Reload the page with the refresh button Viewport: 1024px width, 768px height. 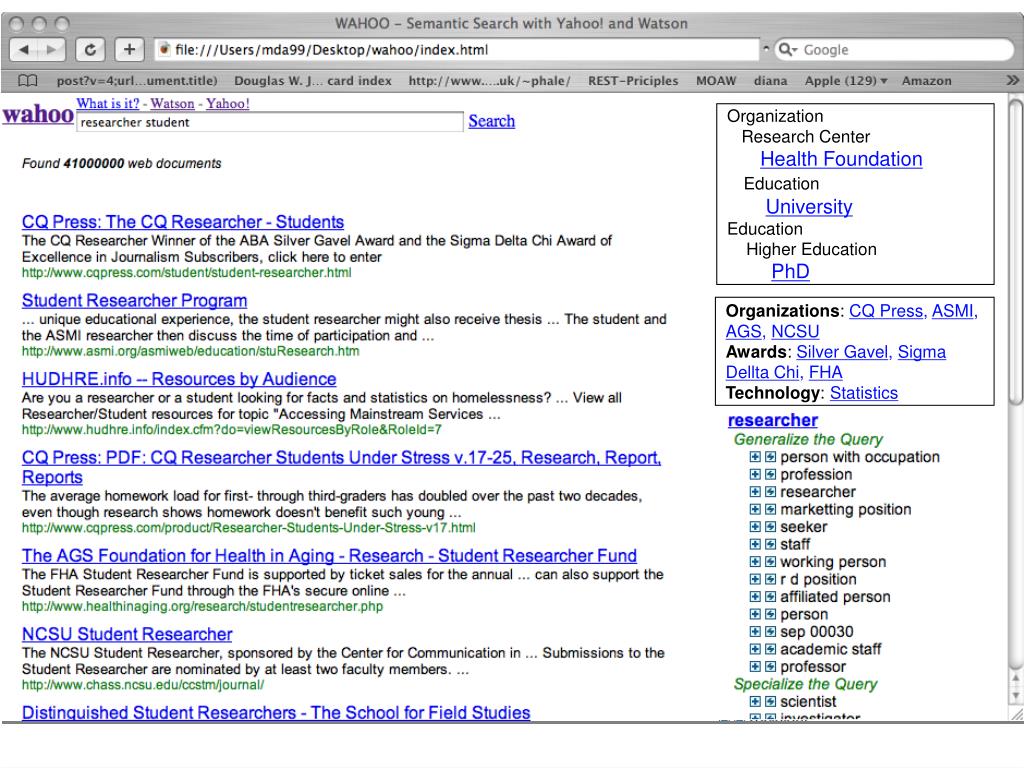90,50
